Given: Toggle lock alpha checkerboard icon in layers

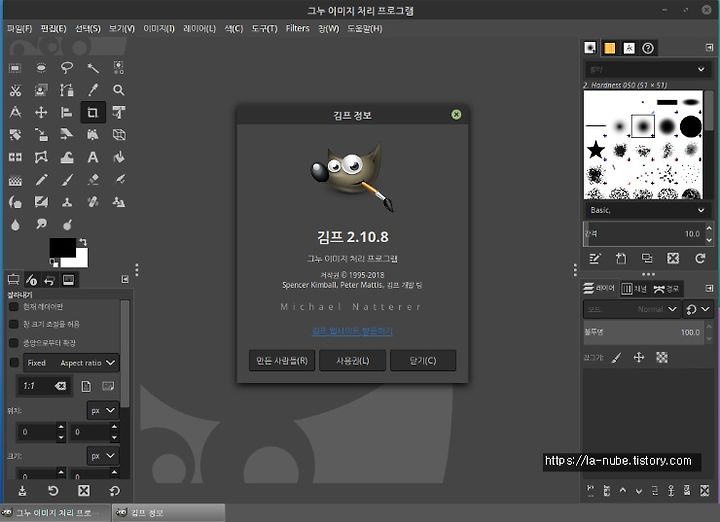Looking at the screenshot, I should [662, 357].
